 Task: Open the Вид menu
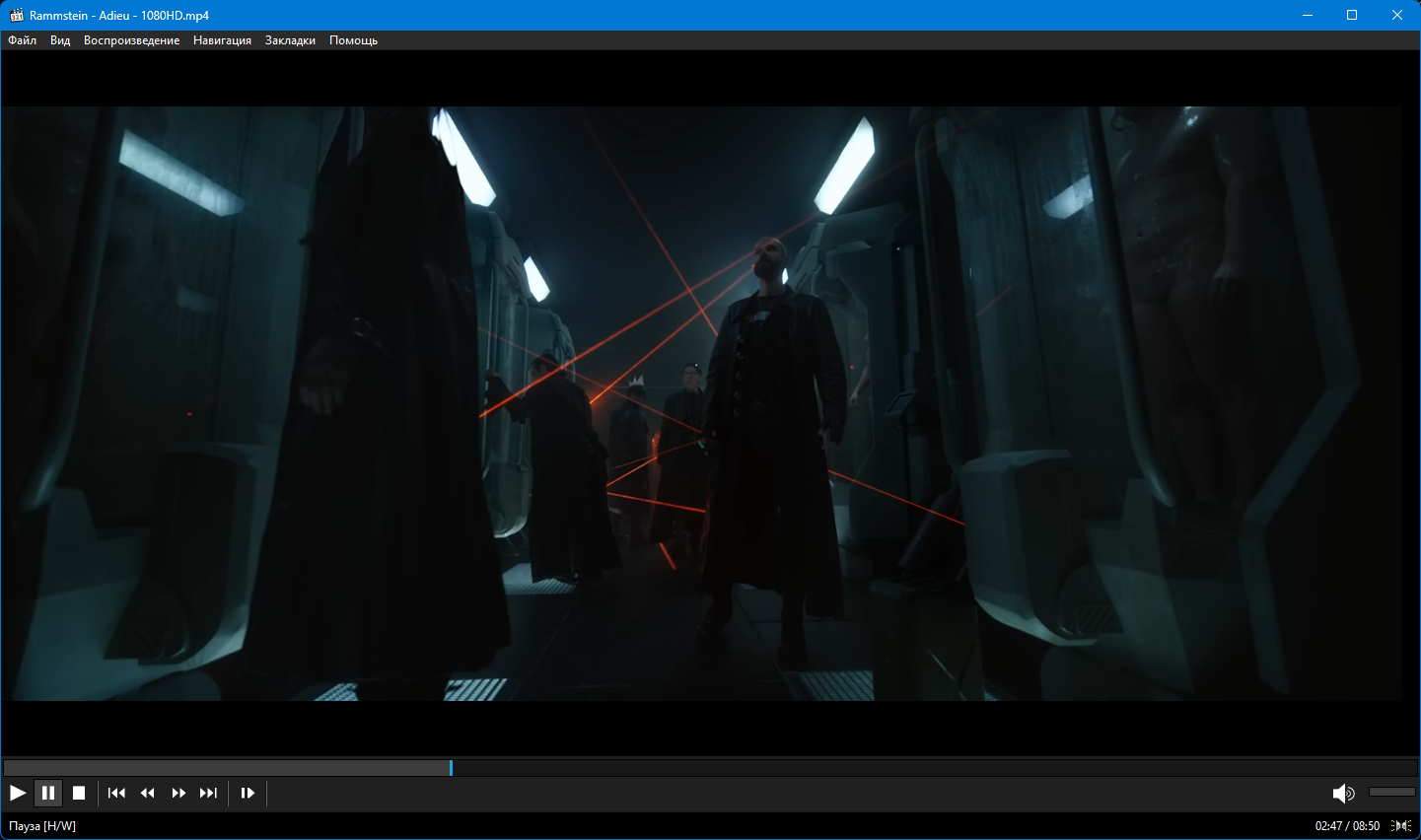(60, 40)
